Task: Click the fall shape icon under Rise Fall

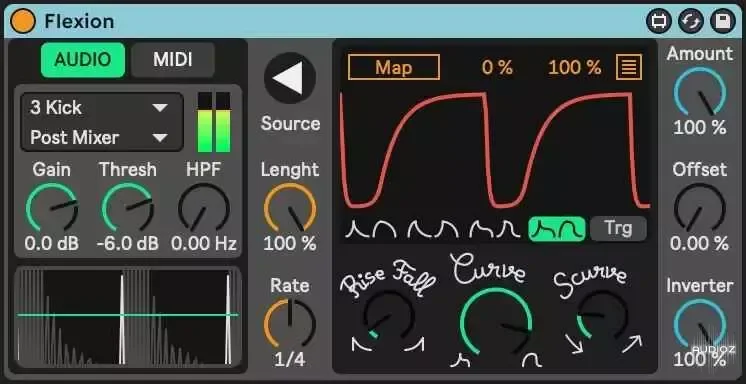Action: click(x=362, y=344)
